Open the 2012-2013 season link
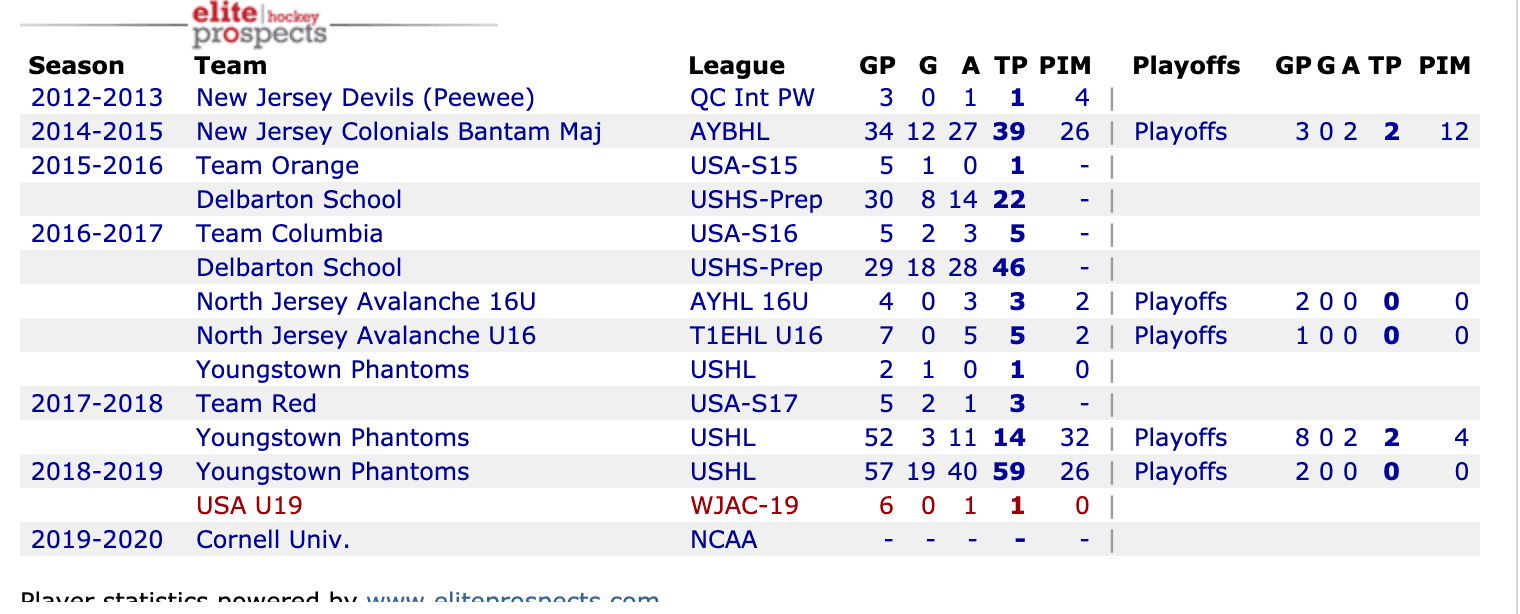 [96, 98]
